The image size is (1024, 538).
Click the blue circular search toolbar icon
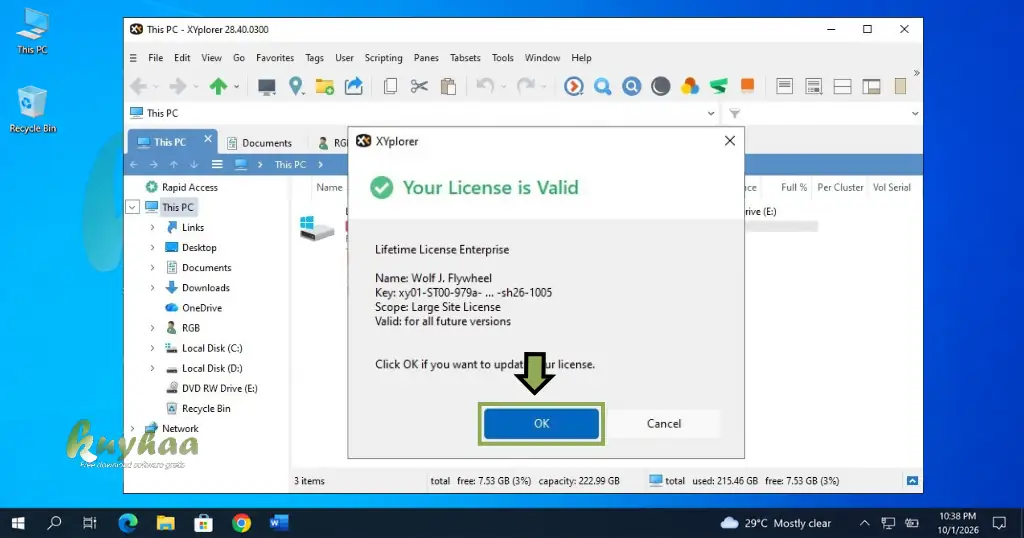click(x=632, y=86)
